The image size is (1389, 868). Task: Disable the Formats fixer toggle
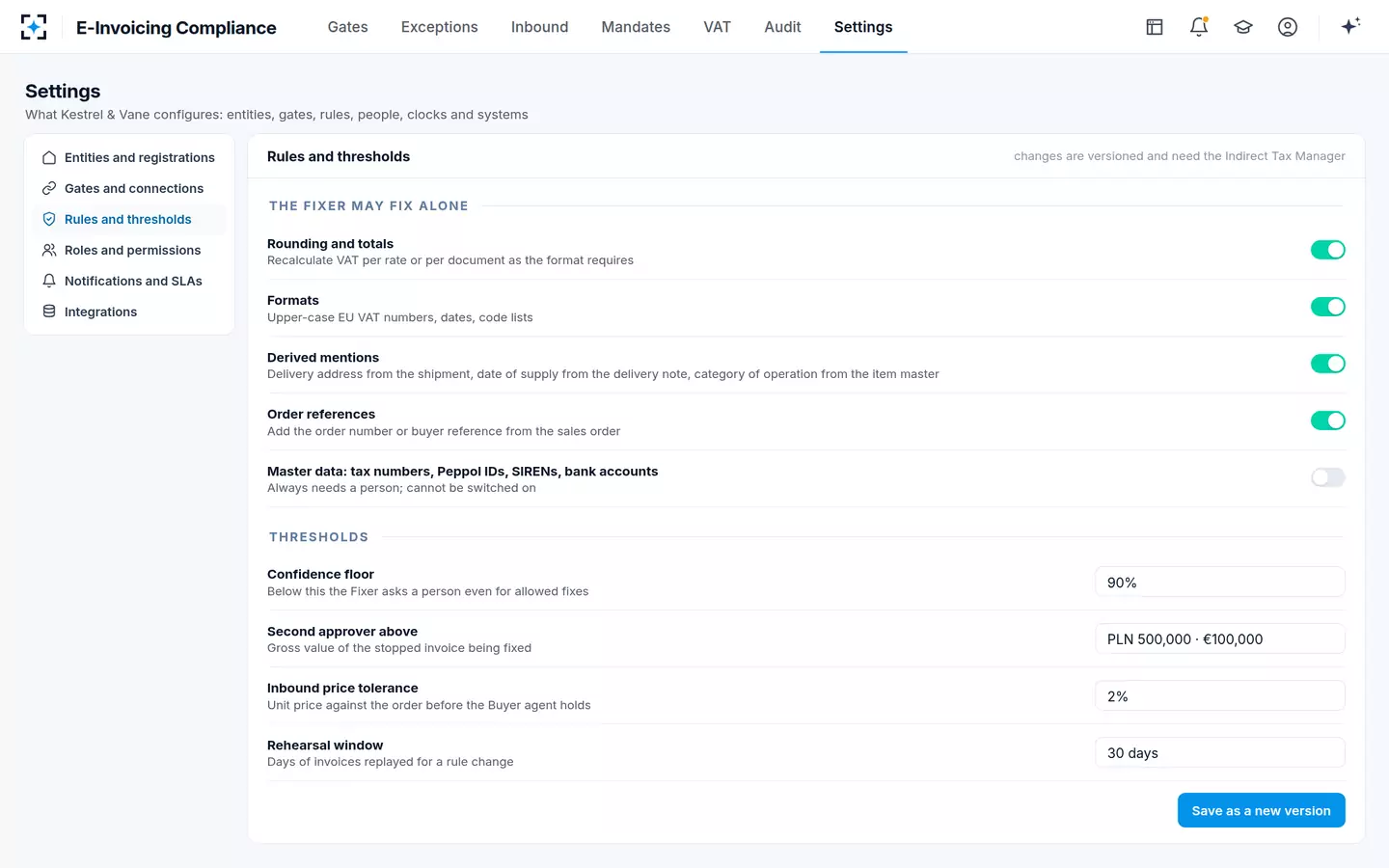[1327, 307]
